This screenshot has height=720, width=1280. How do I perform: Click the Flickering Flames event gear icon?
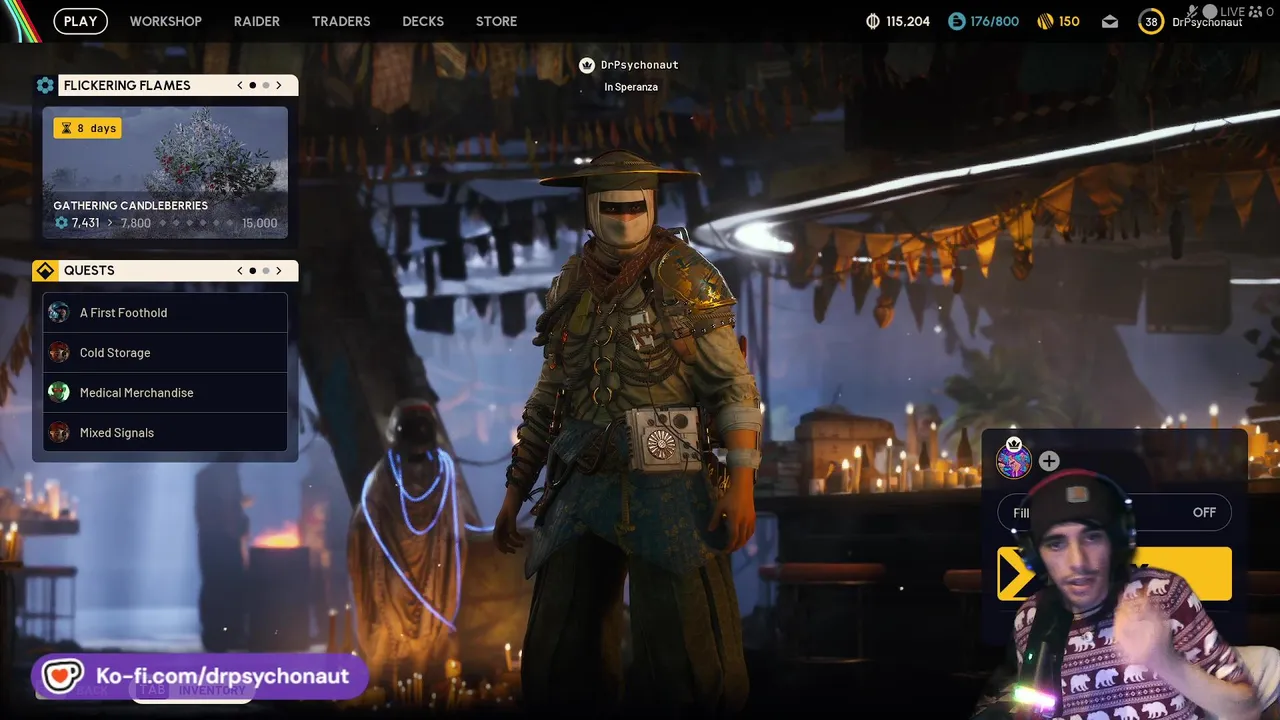(x=45, y=85)
